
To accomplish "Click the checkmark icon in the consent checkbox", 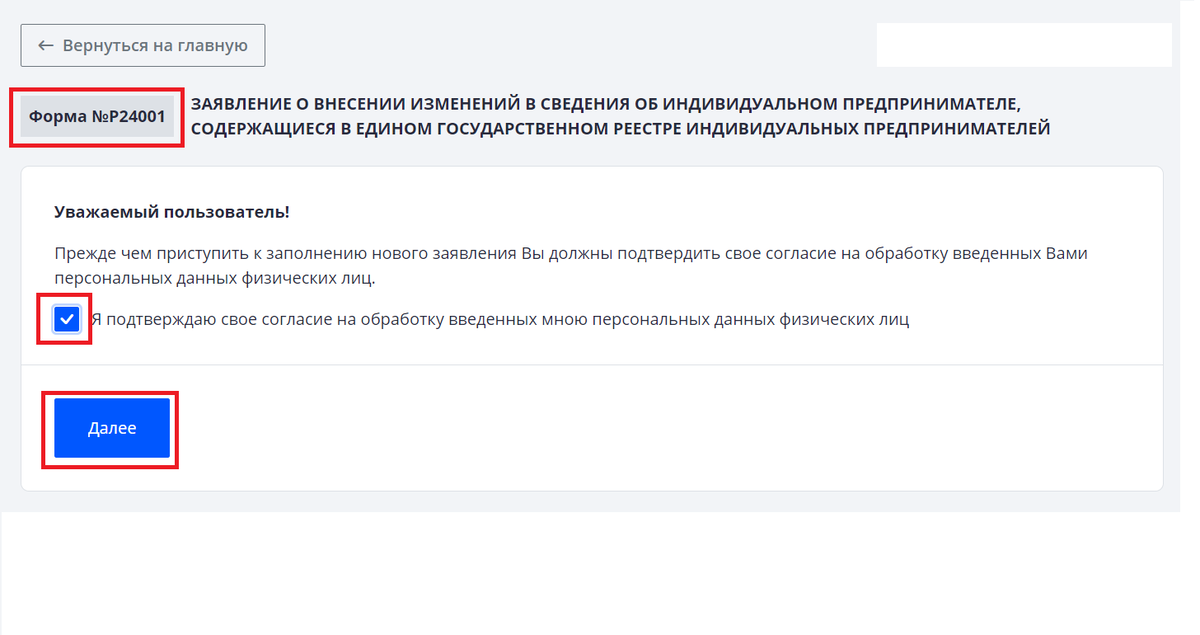I will coord(64,318).
